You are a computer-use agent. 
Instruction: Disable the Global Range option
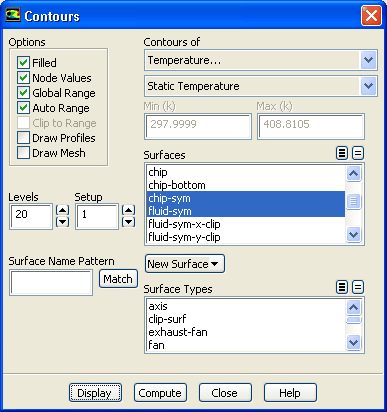point(23,93)
